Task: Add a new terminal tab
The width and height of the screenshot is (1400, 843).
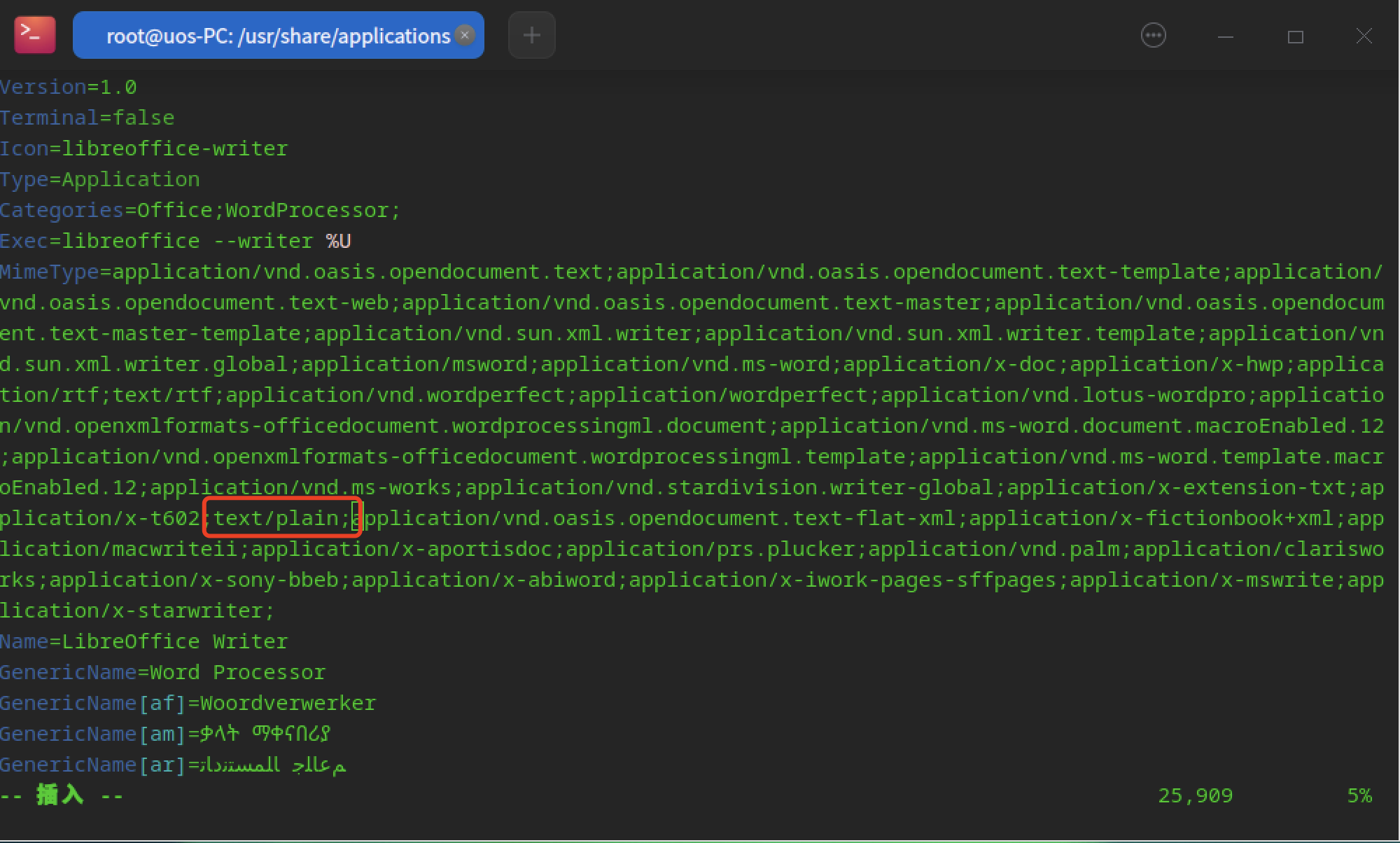Action: coord(531,35)
